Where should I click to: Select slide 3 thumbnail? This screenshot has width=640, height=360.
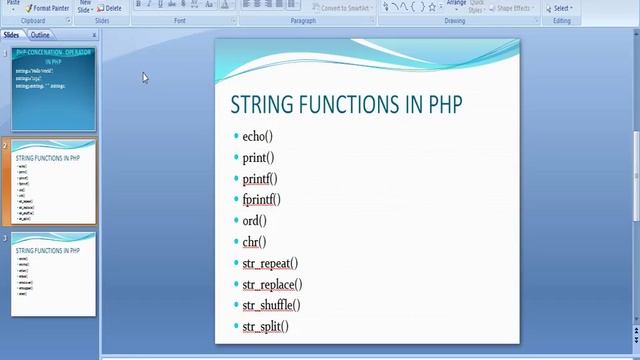click(53, 274)
